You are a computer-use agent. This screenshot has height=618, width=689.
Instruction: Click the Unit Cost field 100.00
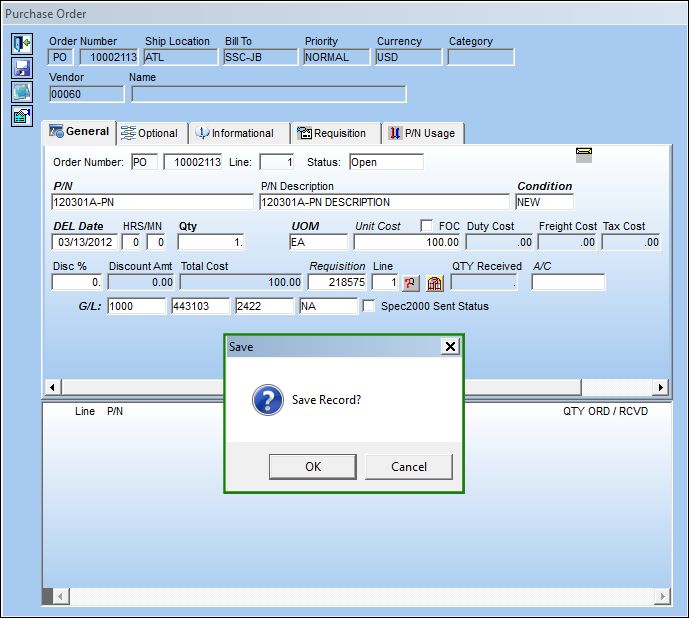coord(407,242)
